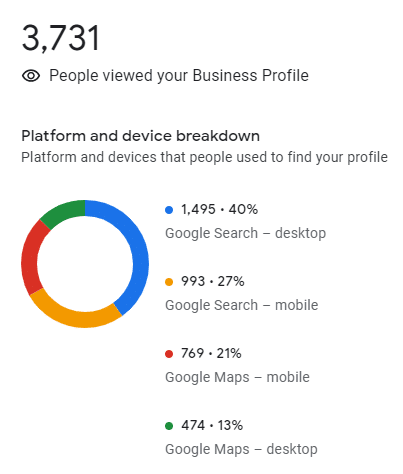The width and height of the screenshot is (403, 474).
Task: Click the eye icon beside profile views
Action: click(x=31, y=76)
